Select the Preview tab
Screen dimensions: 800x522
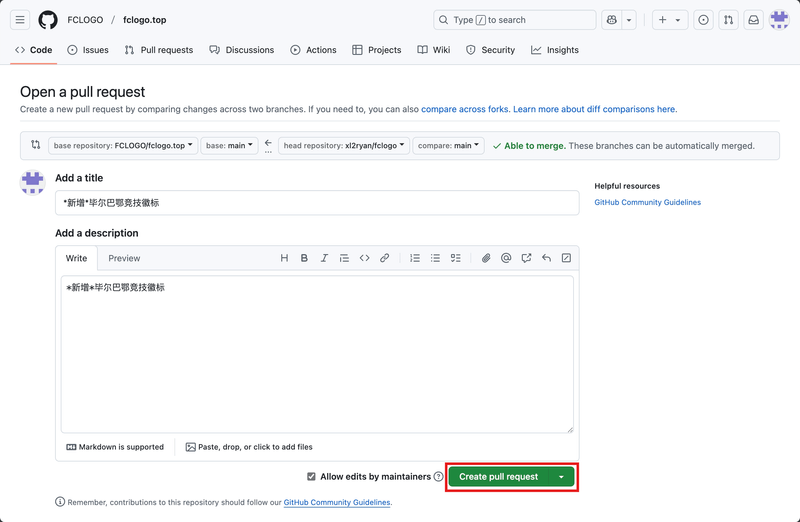coord(124,258)
